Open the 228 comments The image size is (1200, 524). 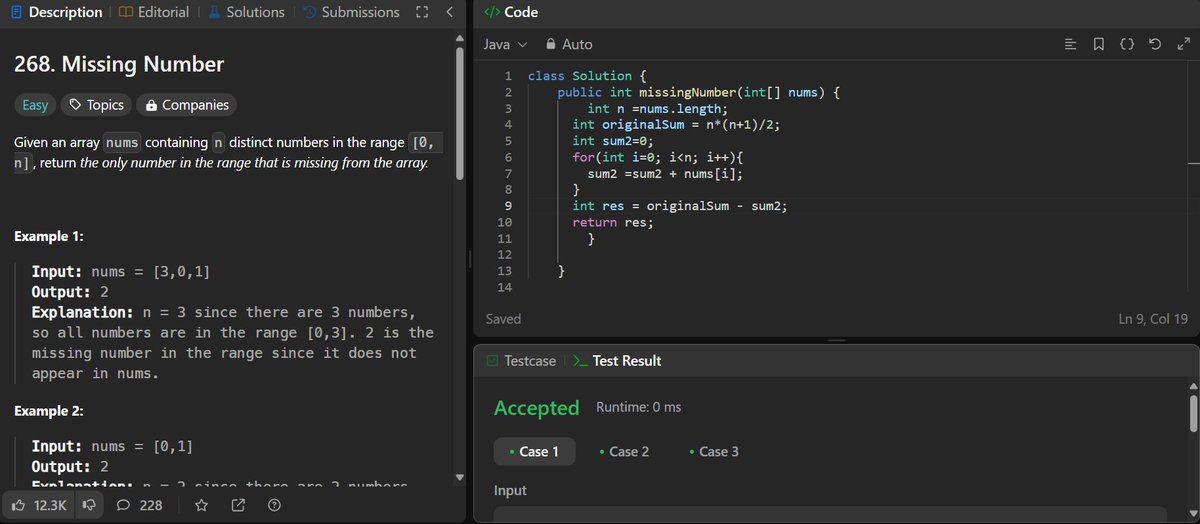140,505
